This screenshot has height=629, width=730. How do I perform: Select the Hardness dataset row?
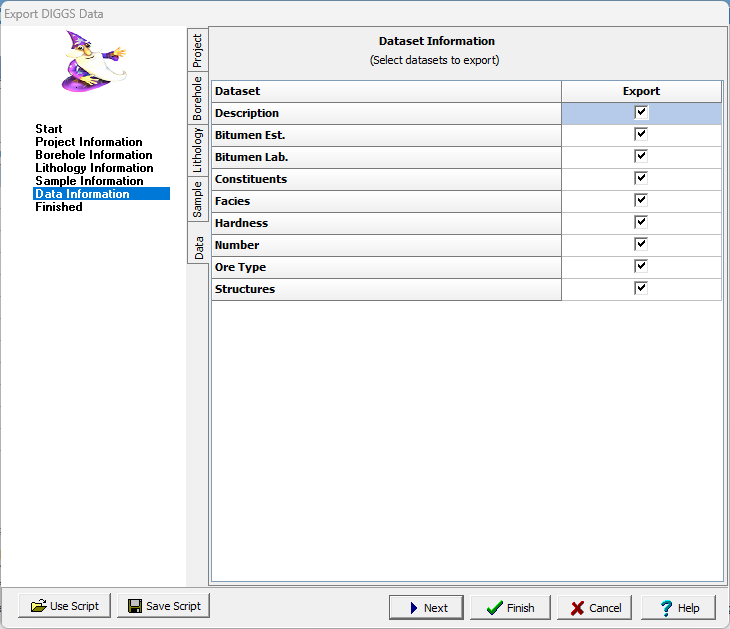[x=386, y=223]
